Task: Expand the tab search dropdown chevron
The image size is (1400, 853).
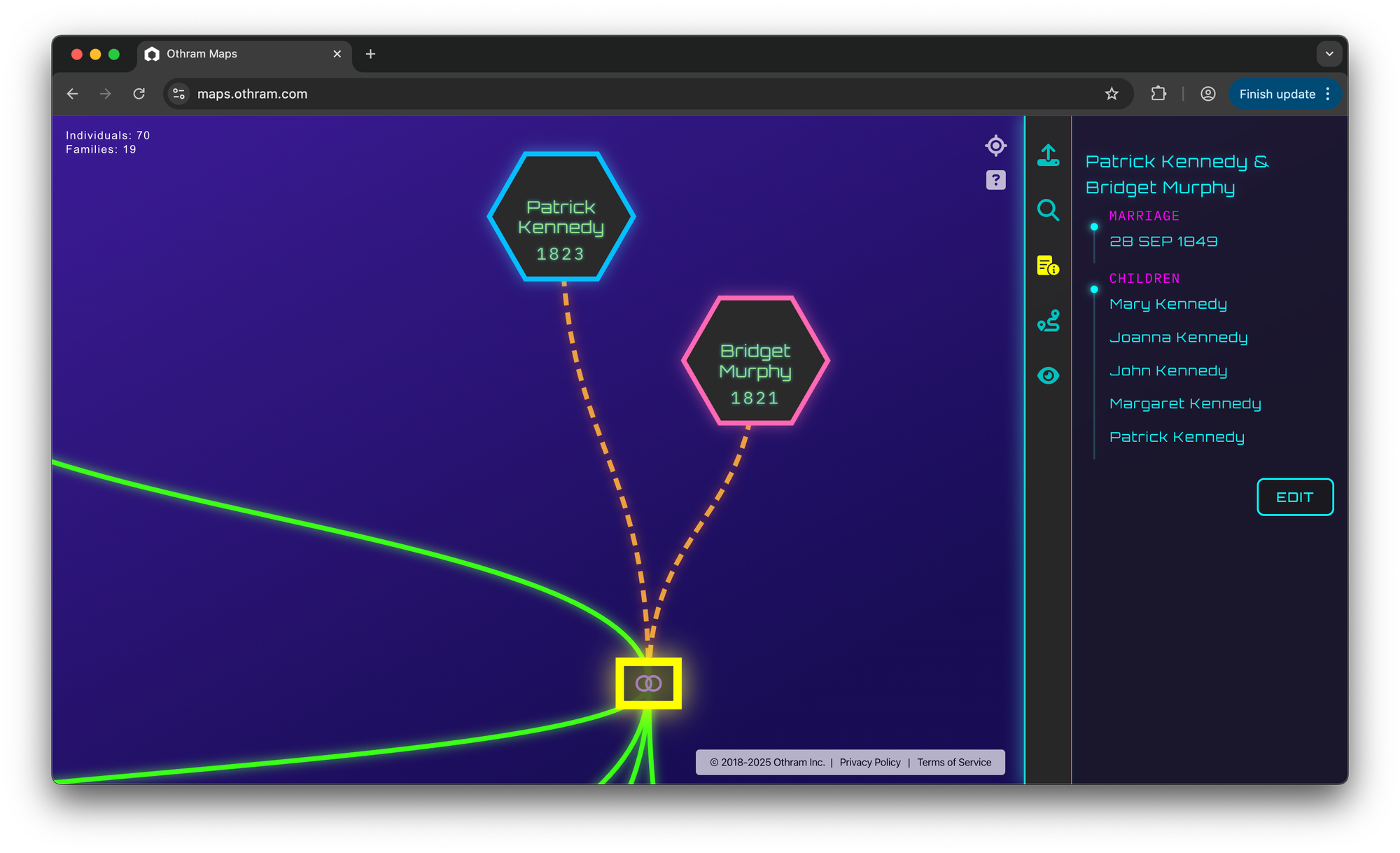Action: coord(1329,54)
